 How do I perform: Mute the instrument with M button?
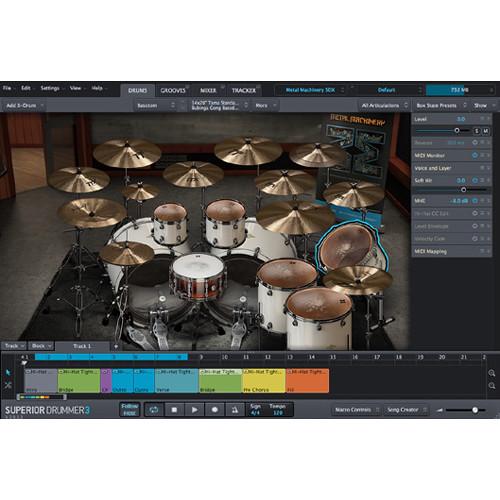[486, 131]
